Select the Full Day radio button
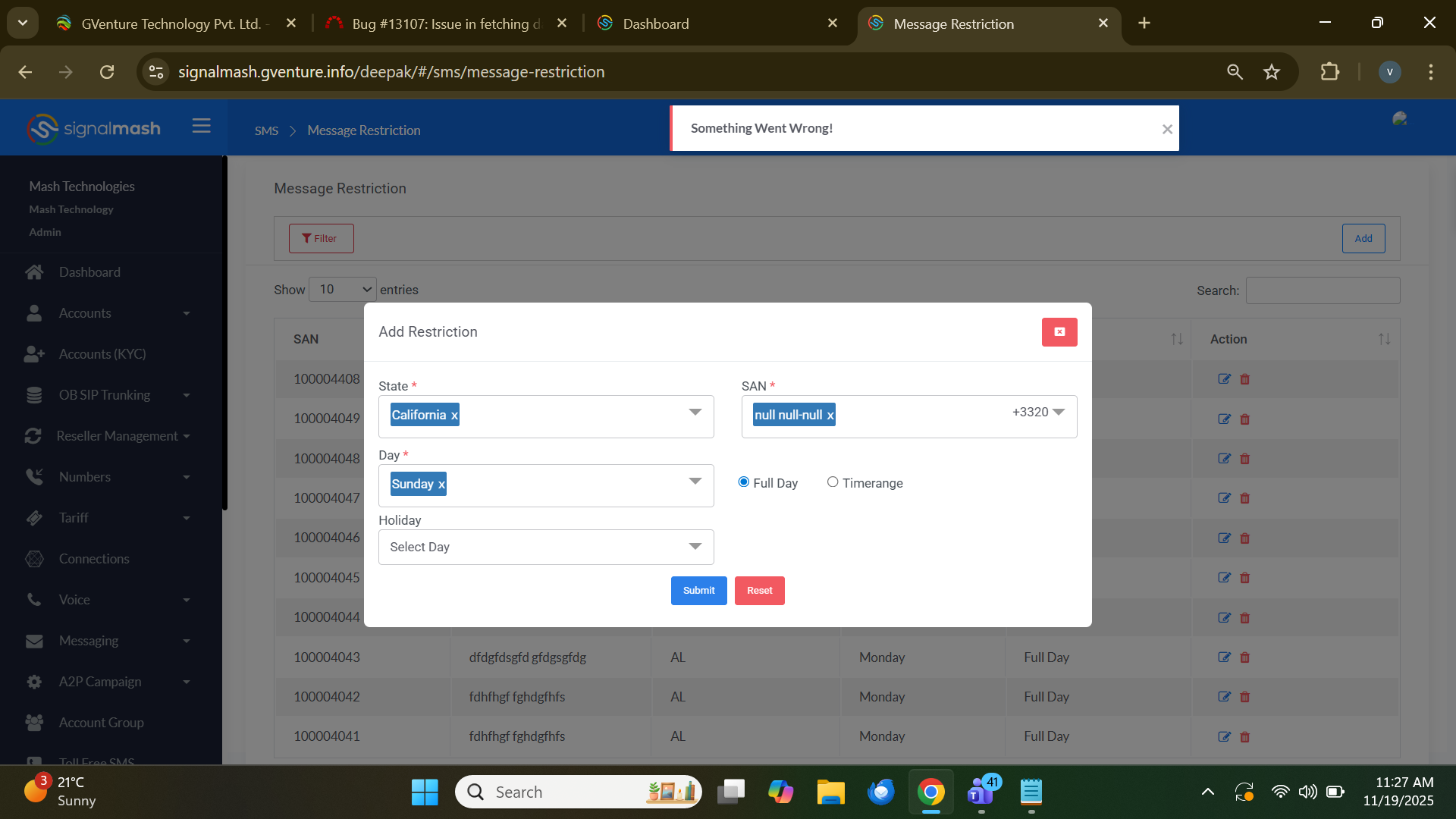Image resolution: width=1456 pixels, height=819 pixels. click(743, 482)
